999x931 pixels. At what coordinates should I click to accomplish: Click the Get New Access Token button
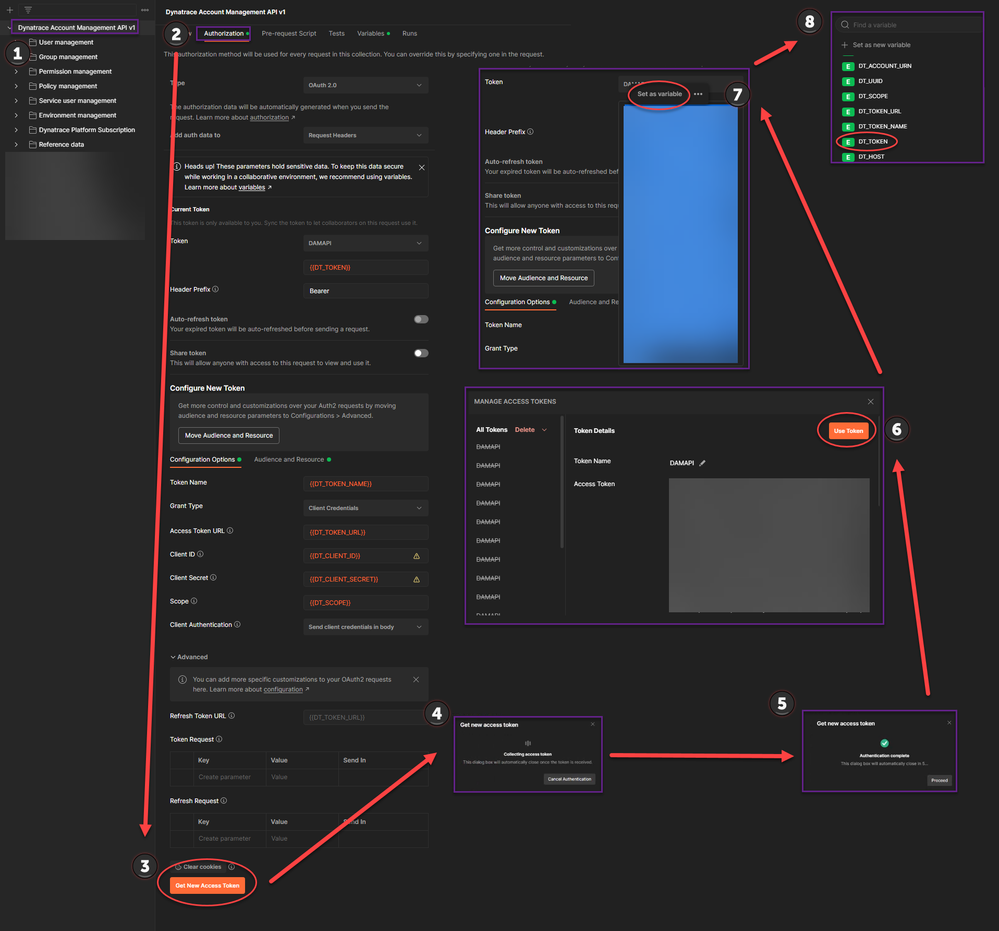(x=207, y=886)
